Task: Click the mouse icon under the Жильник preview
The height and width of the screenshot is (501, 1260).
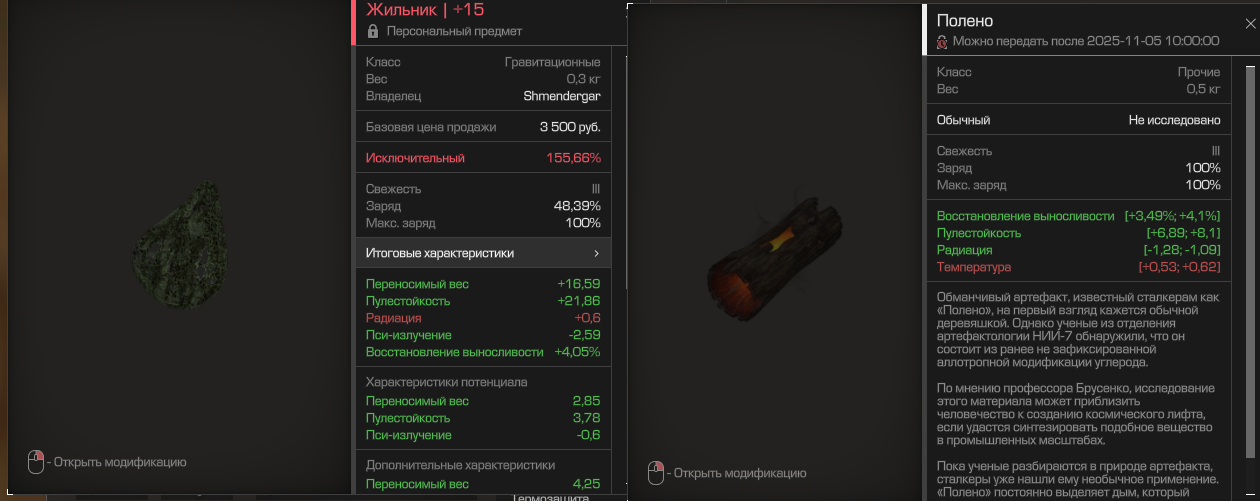Action: (x=37, y=462)
